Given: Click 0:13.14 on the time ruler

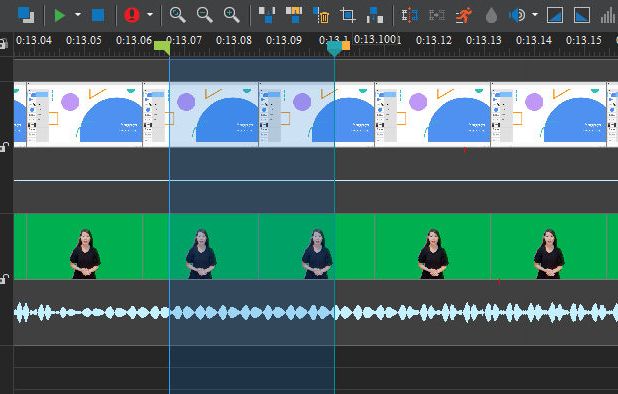Looking at the screenshot, I should click(534, 40).
